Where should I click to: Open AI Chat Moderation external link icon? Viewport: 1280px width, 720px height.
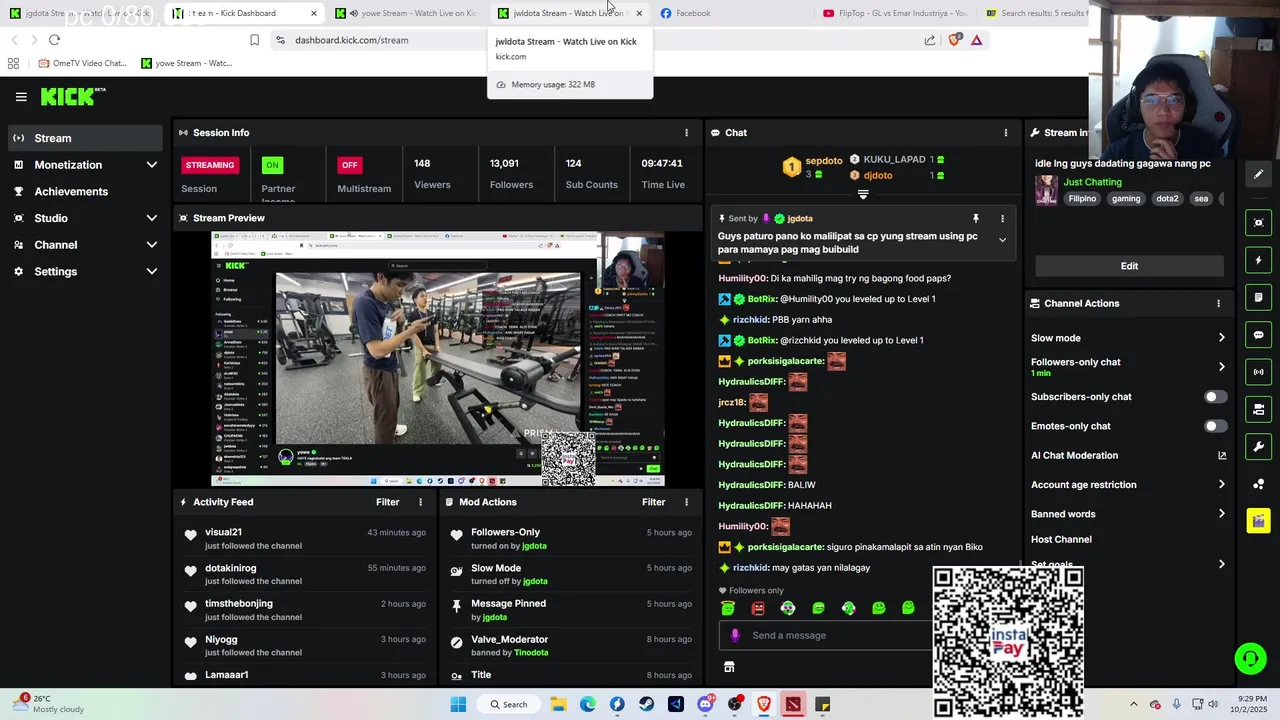point(1221,455)
